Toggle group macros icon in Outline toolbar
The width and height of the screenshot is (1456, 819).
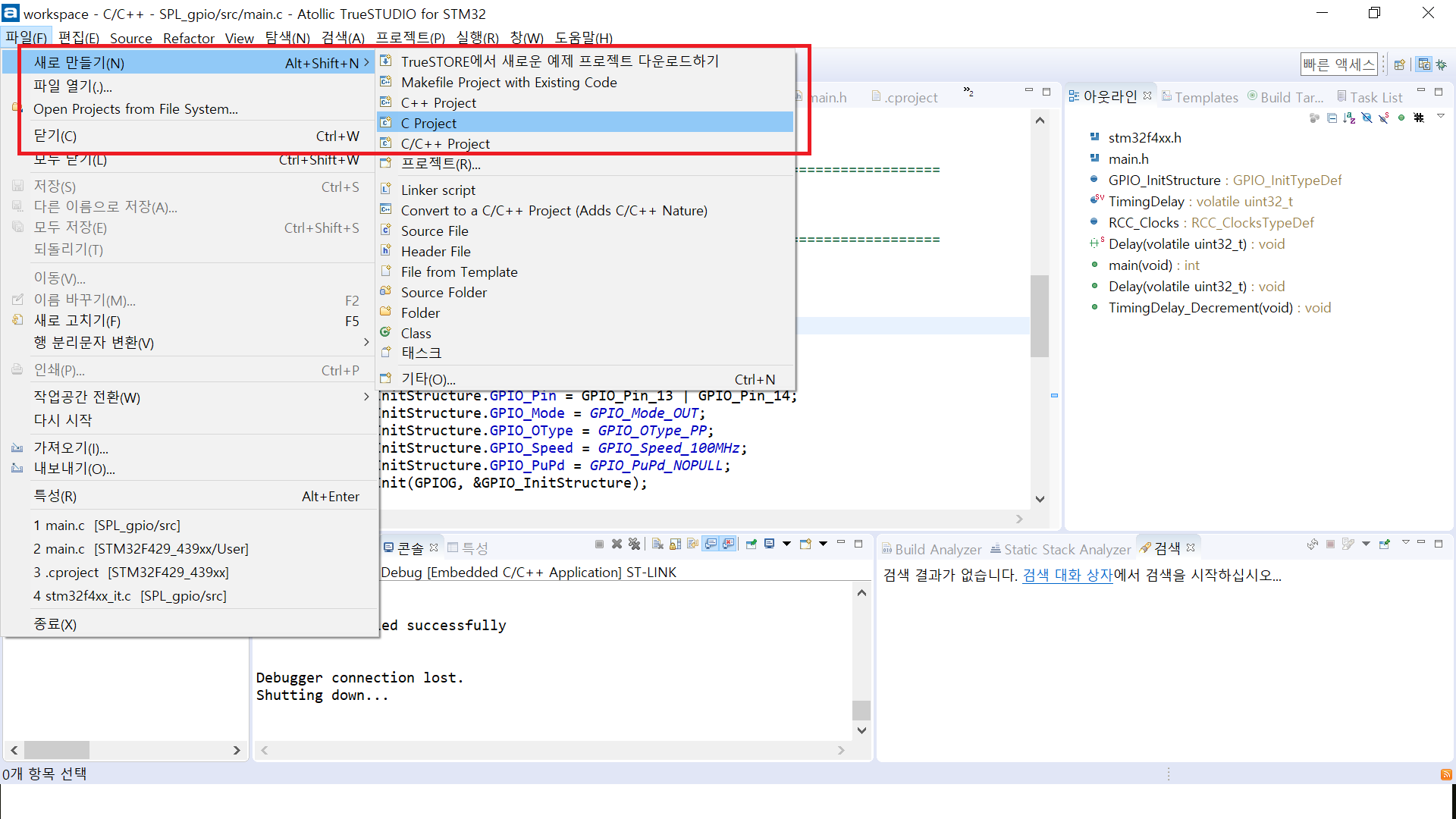click(1419, 118)
